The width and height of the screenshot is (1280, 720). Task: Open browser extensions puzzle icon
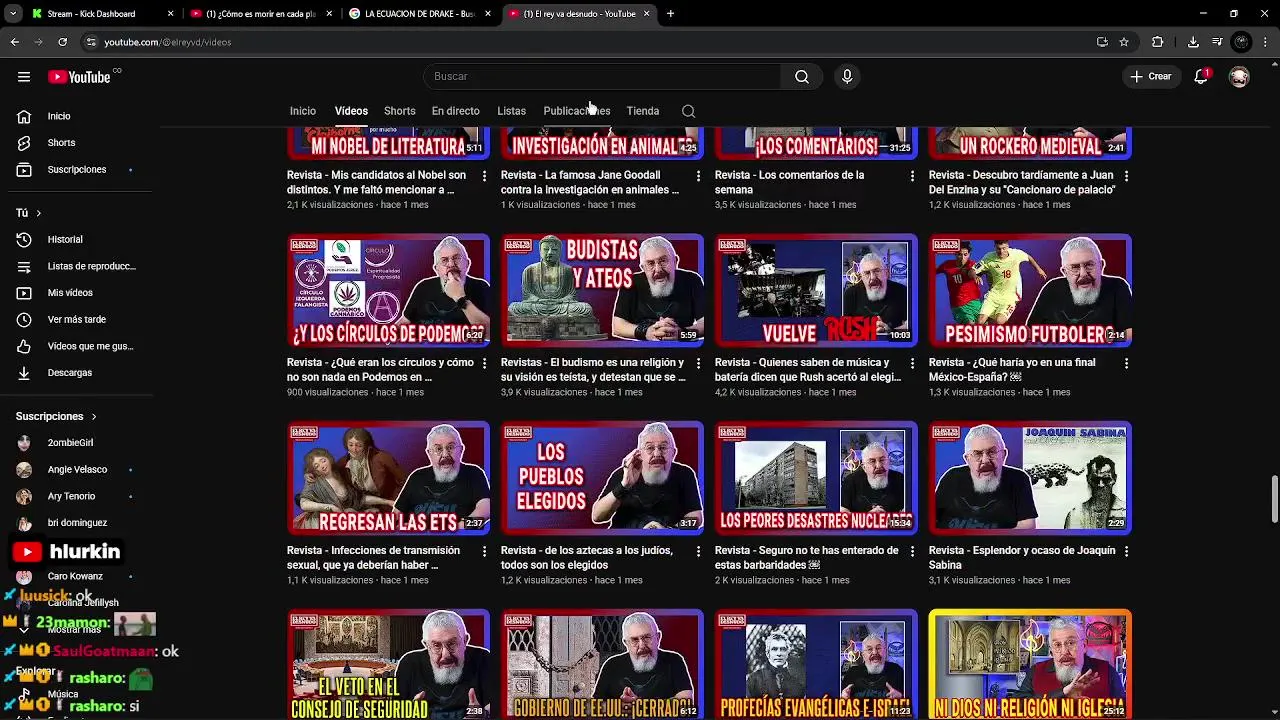(x=1158, y=42)
